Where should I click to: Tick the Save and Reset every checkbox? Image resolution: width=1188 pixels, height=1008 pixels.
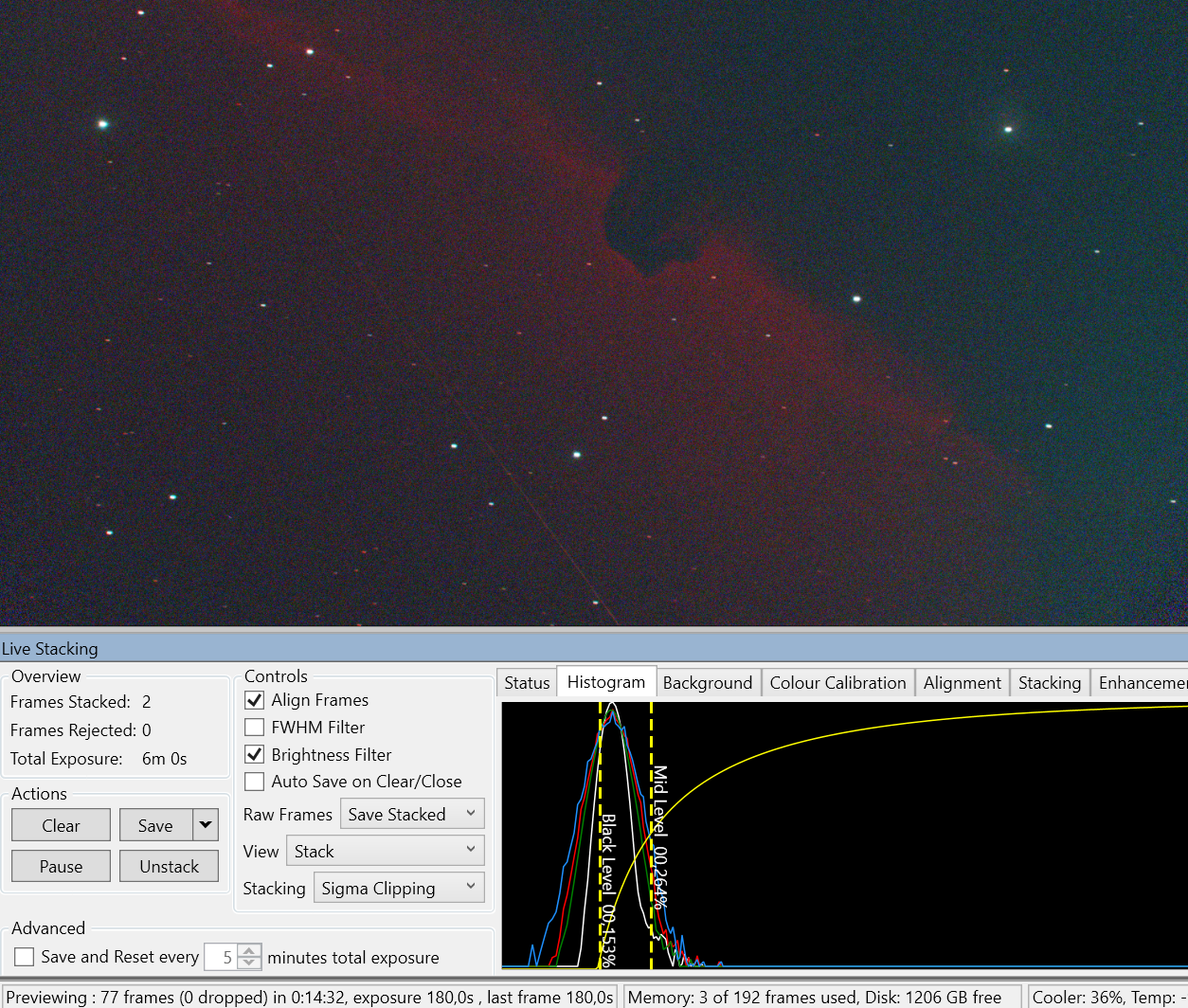pos(25,957)
